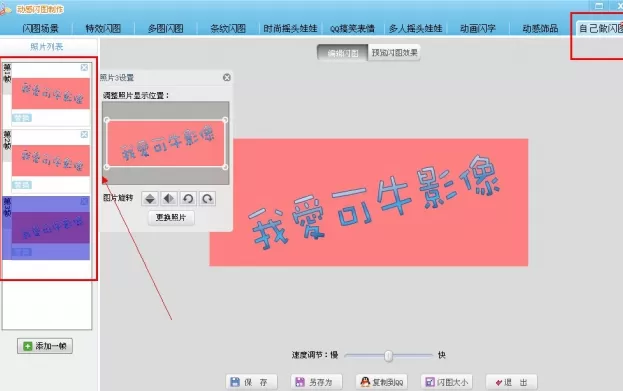
Task: Click the speed 速度调节 slider handle
Action: coord(389,356)
